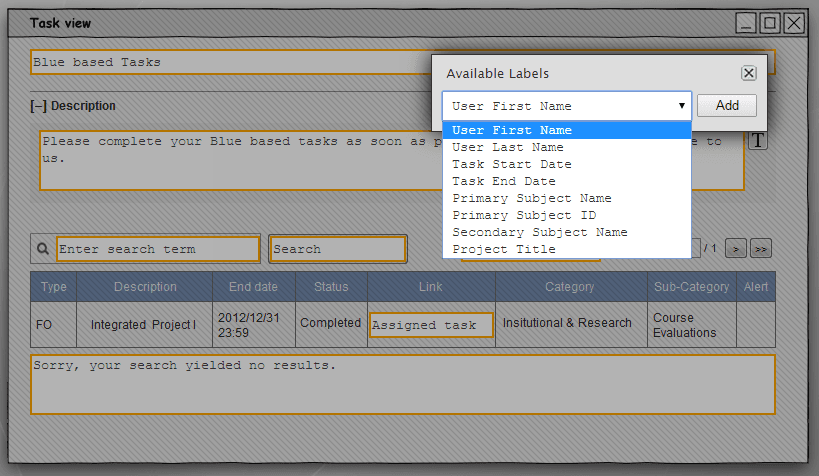Click the Link column header
The height and width of the screenshot is (476, 819).
tap(431, 287)
